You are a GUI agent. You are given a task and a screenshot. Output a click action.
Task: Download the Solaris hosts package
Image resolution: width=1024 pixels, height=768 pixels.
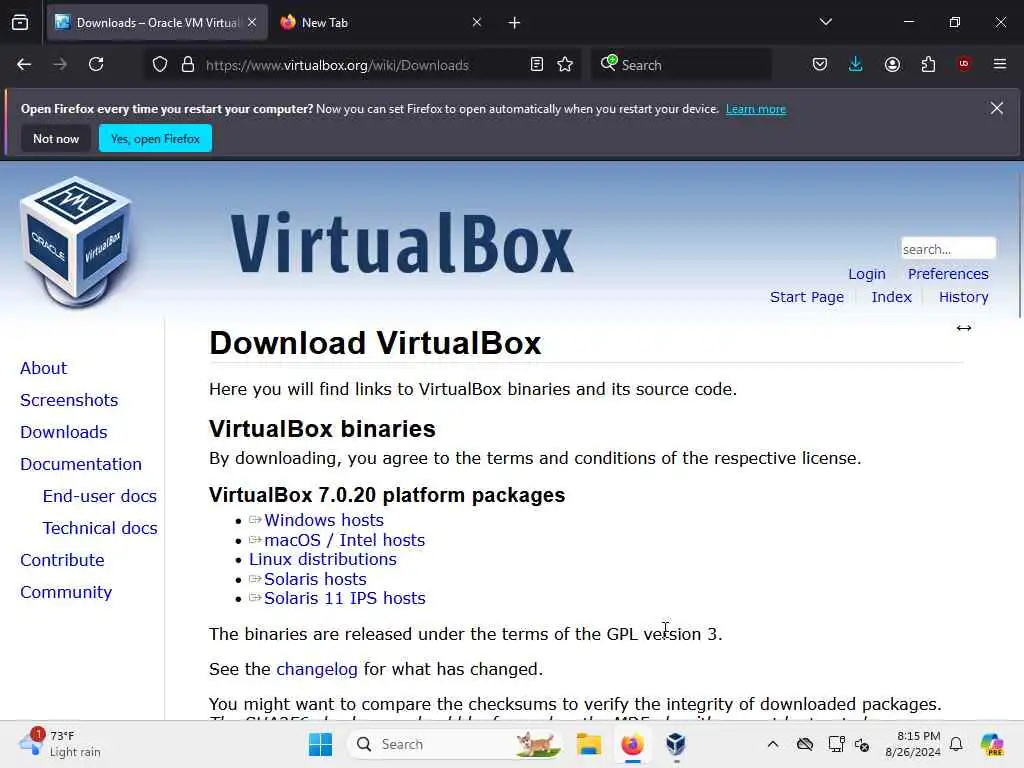(315, 579)
